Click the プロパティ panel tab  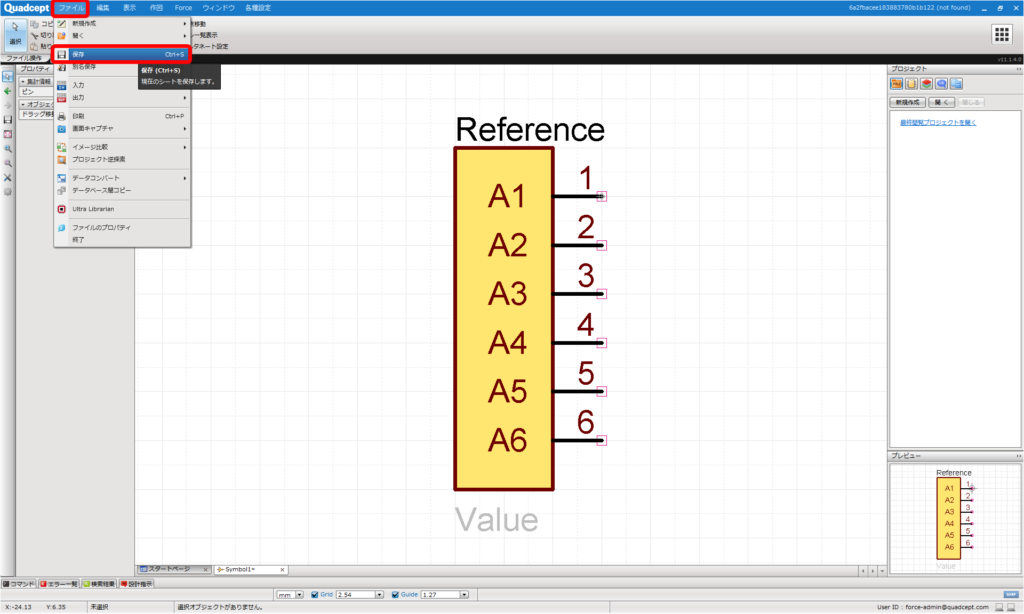[x=35, y=69]
